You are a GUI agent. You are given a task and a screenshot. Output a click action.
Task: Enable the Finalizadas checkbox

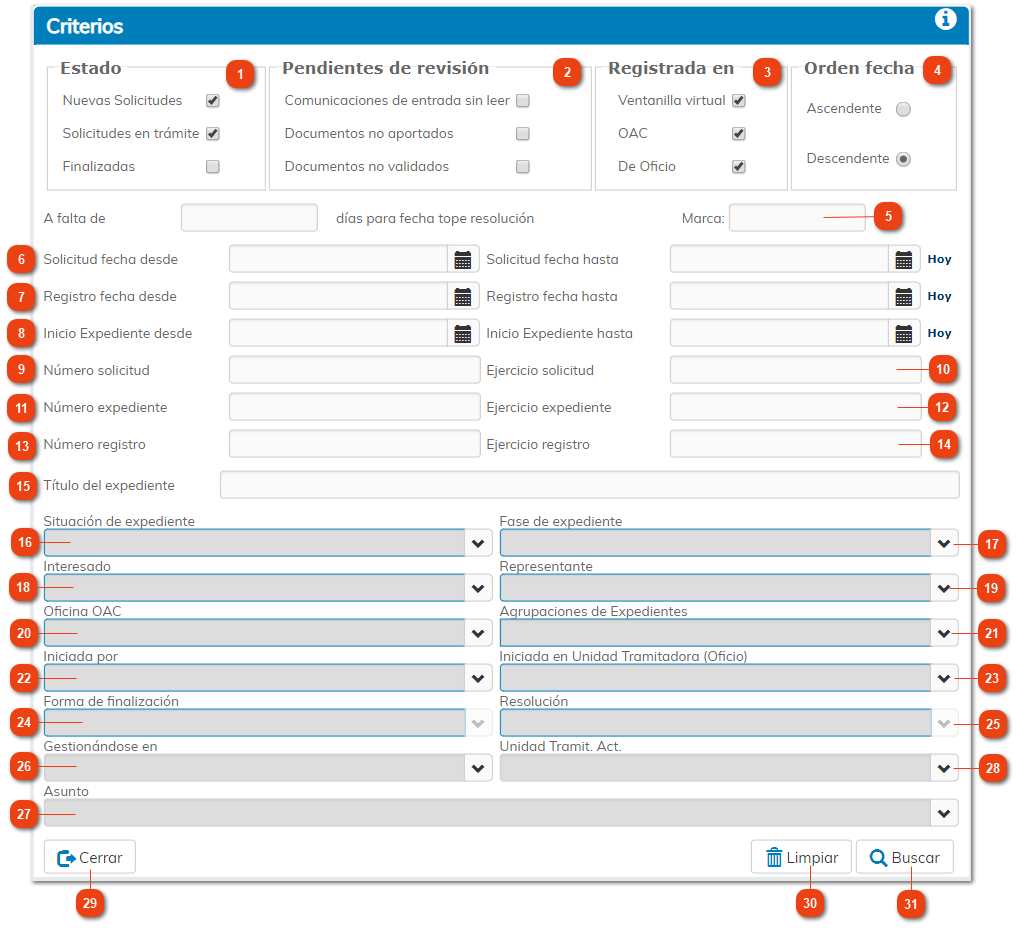click(x=212, y=167)
